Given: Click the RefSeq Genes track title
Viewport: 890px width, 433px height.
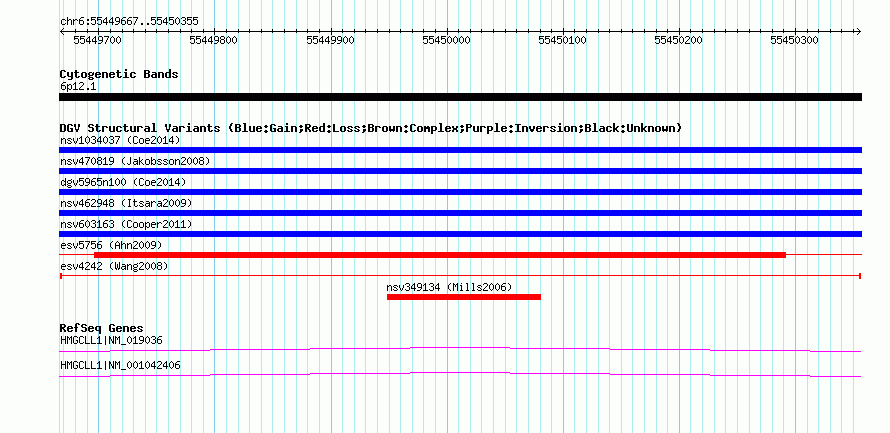Looking at the screenshot, I should [x=101, y=329].
